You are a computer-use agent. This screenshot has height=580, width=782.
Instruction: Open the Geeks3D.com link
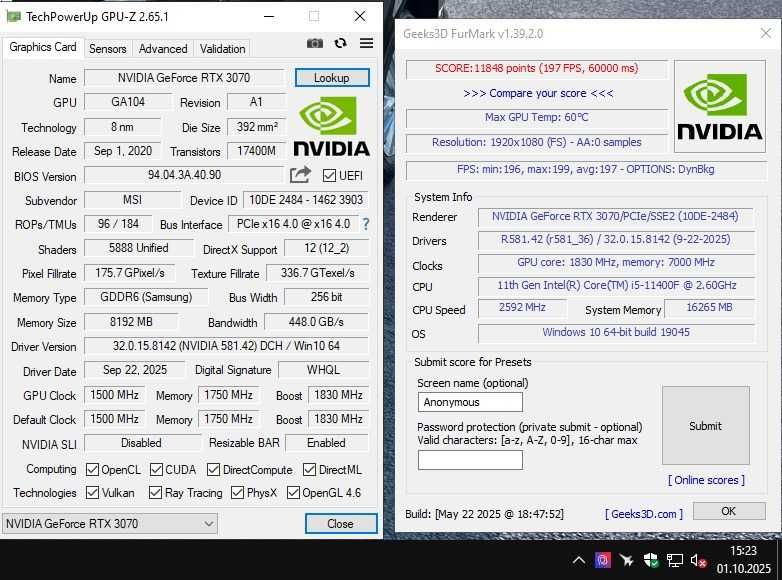(x=644, y=514)
